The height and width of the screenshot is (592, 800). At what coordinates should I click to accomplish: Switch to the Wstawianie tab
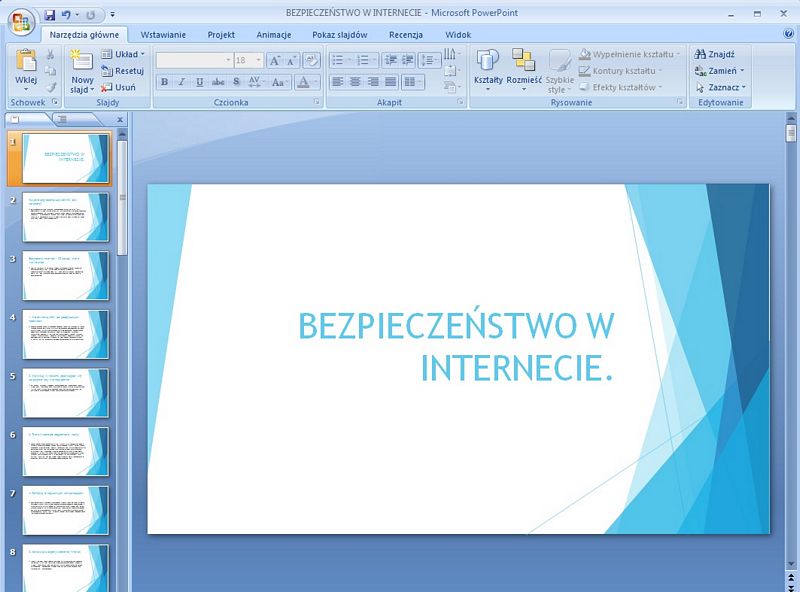coord(162,34)
